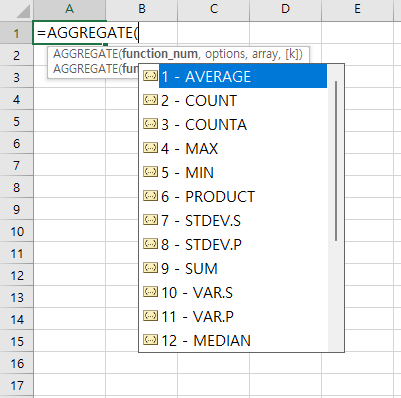Click AGGREGATE name in second tooltip line
Screen dimensions: 401x398
pos(85,69)
